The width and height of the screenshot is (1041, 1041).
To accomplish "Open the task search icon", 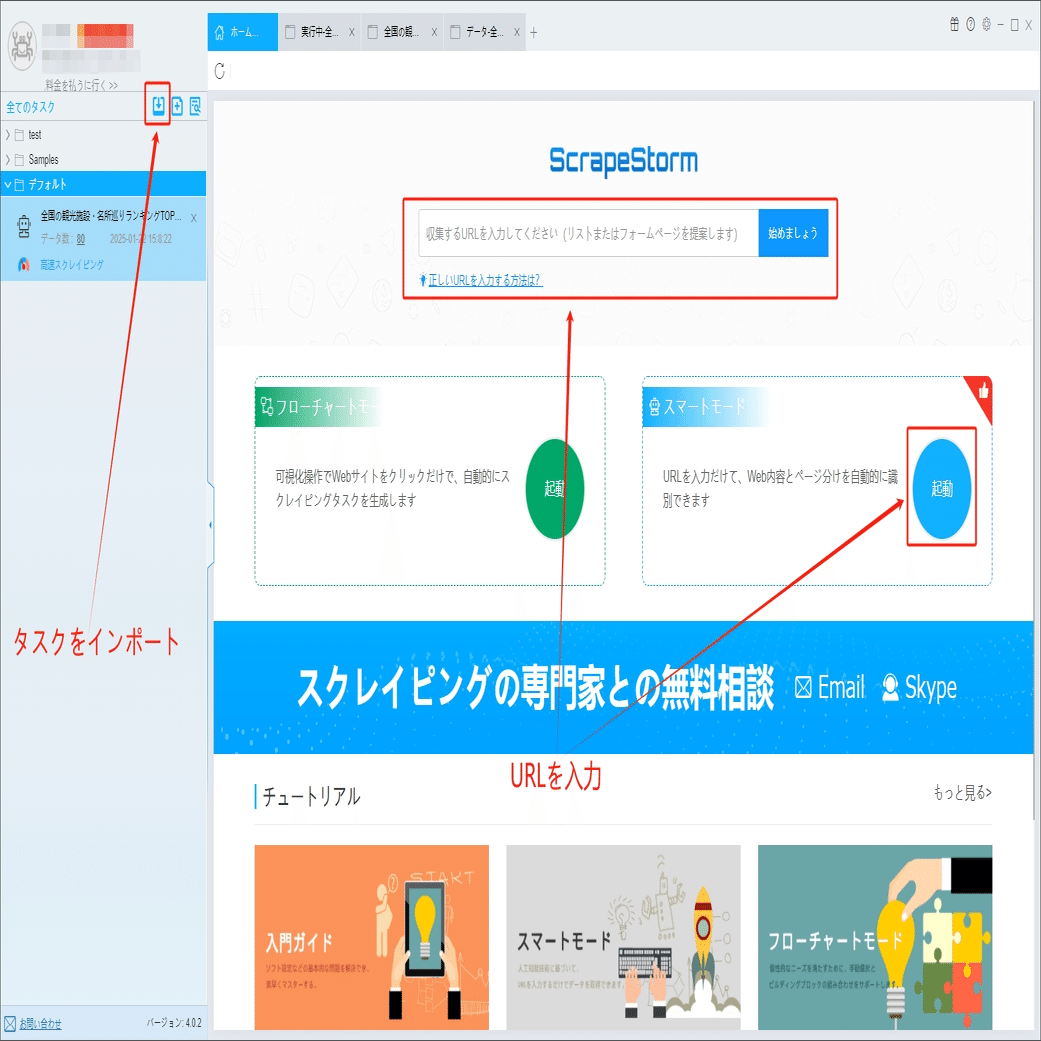I will (195, 106).
